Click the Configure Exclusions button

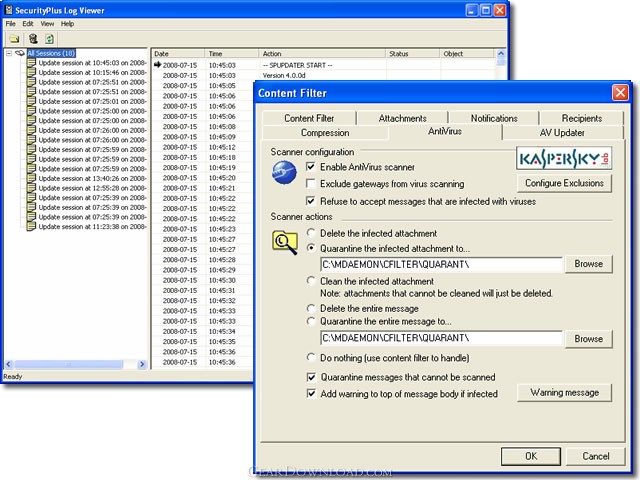click(564, 183)
